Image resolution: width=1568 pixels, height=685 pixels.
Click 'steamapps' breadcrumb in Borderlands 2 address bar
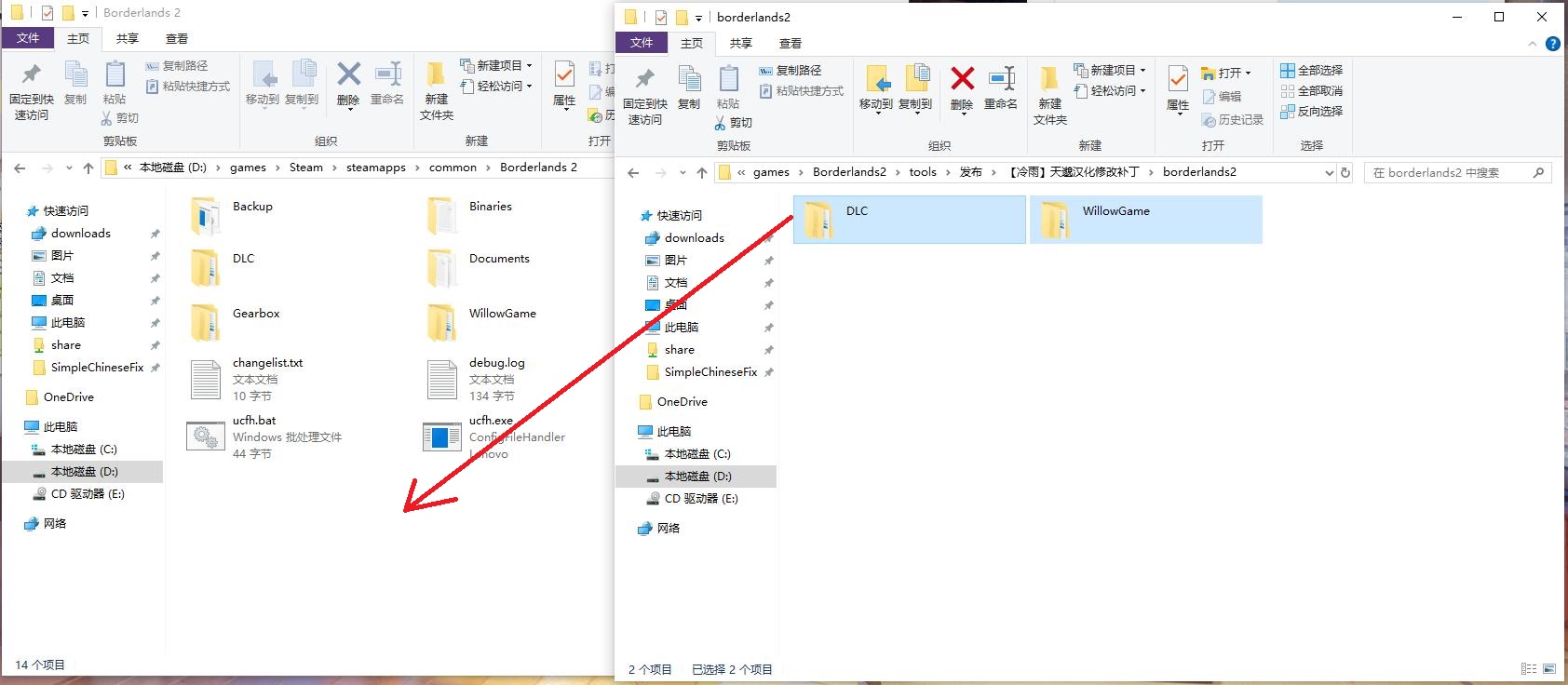376,168
